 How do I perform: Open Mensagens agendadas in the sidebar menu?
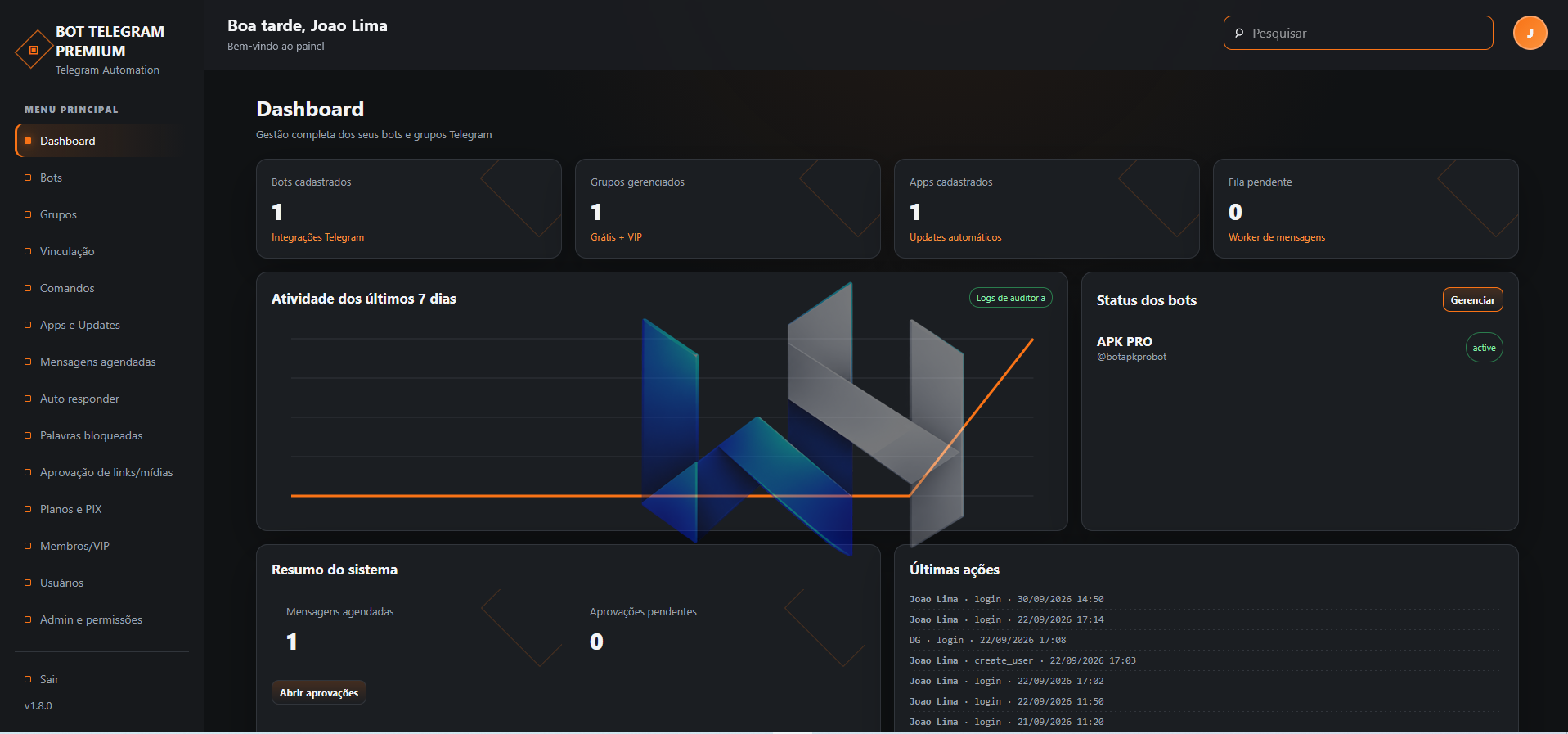[101, 362]
